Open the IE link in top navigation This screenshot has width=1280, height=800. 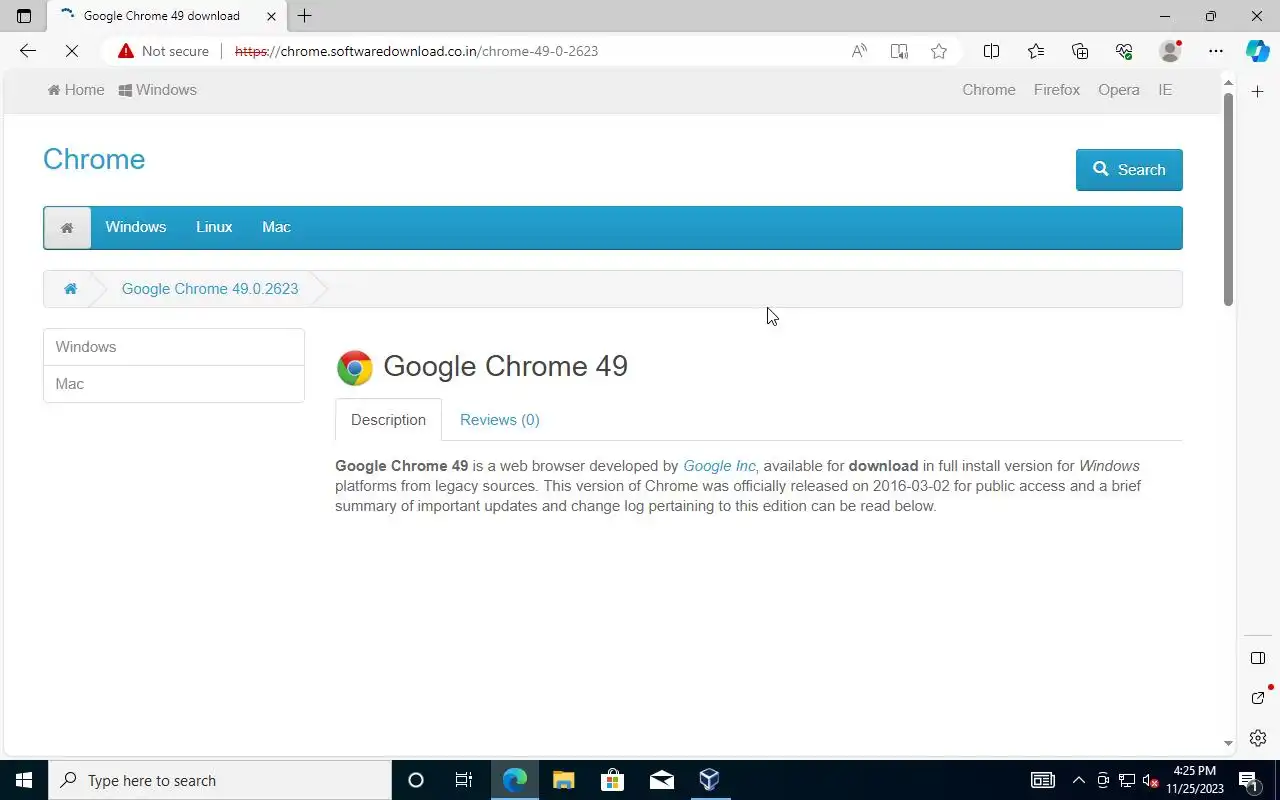(x=1165, y=90)
